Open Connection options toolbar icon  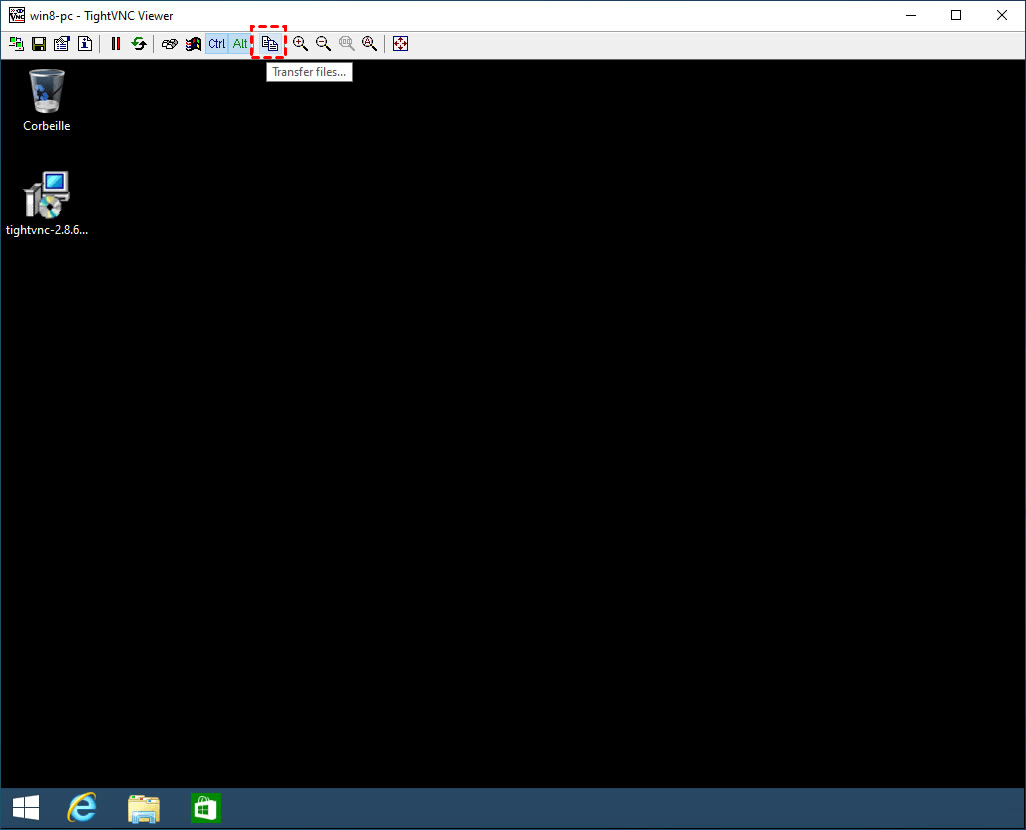point(62,44)
